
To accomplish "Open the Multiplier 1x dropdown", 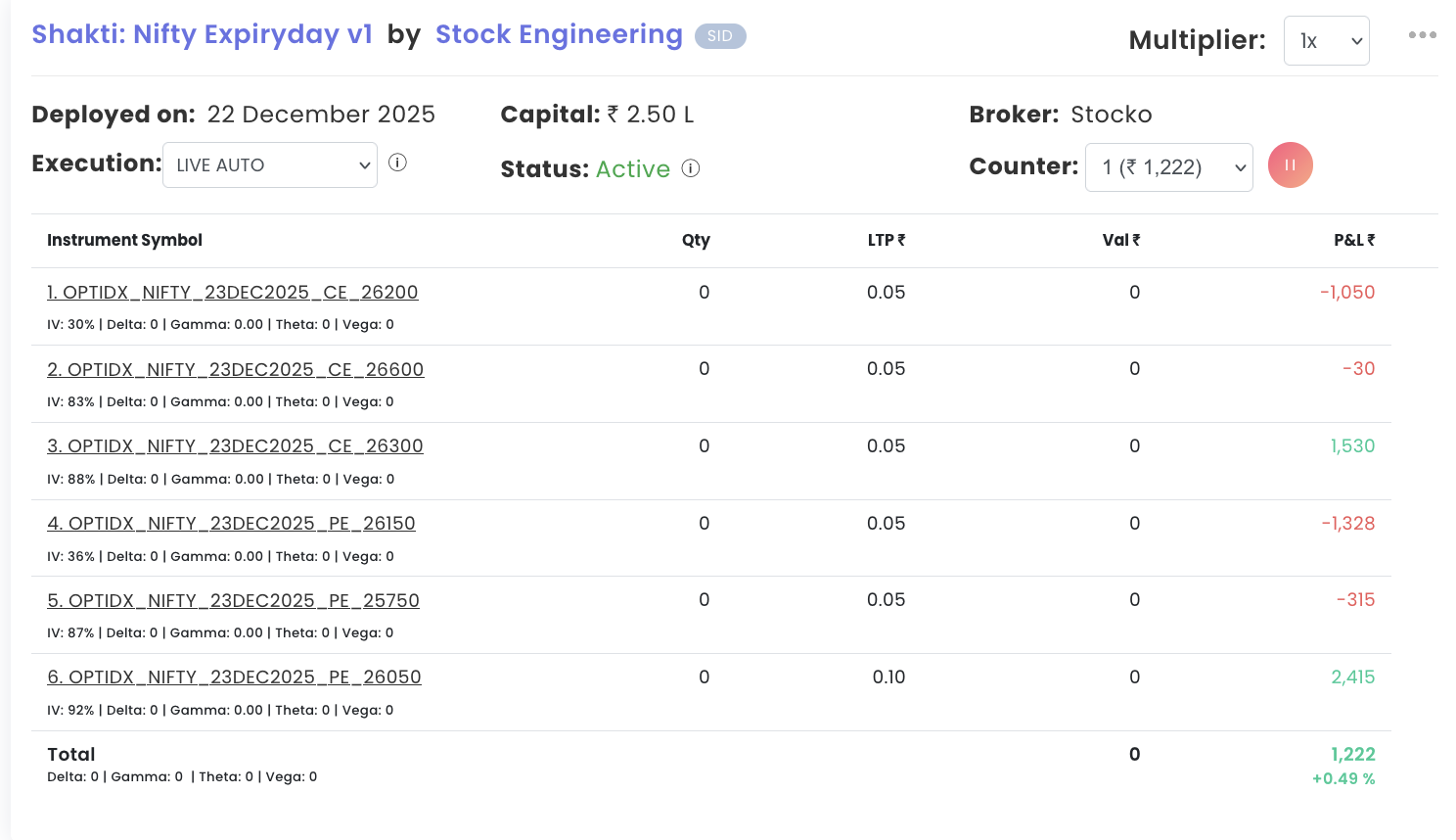I will coord(1326,41).
